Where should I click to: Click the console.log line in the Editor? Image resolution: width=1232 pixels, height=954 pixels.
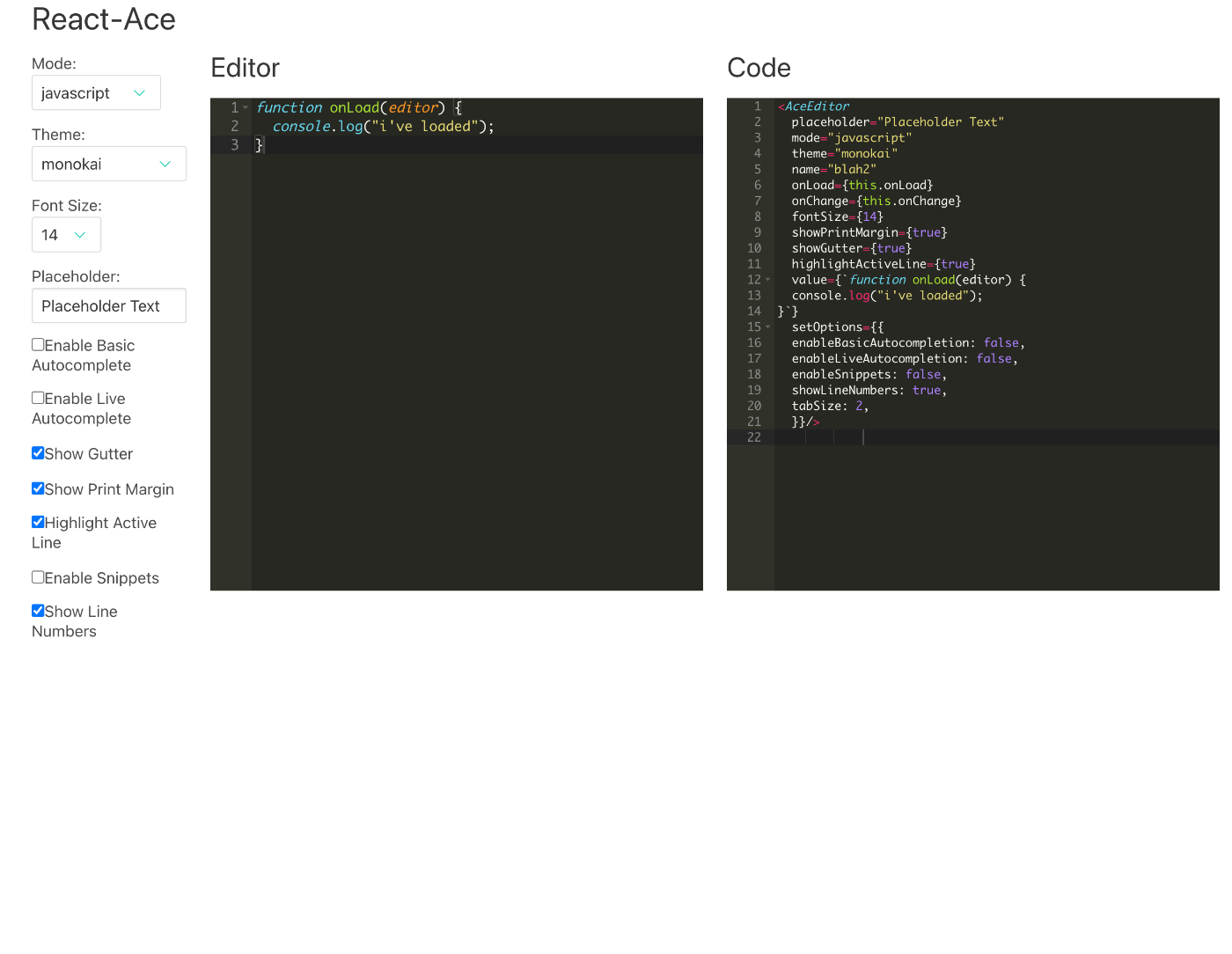pyautogui.click(x=384, y=127)
